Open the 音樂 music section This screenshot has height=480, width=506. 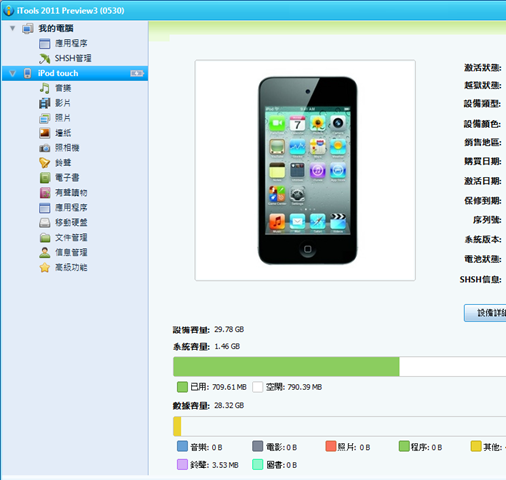point(55,88)
